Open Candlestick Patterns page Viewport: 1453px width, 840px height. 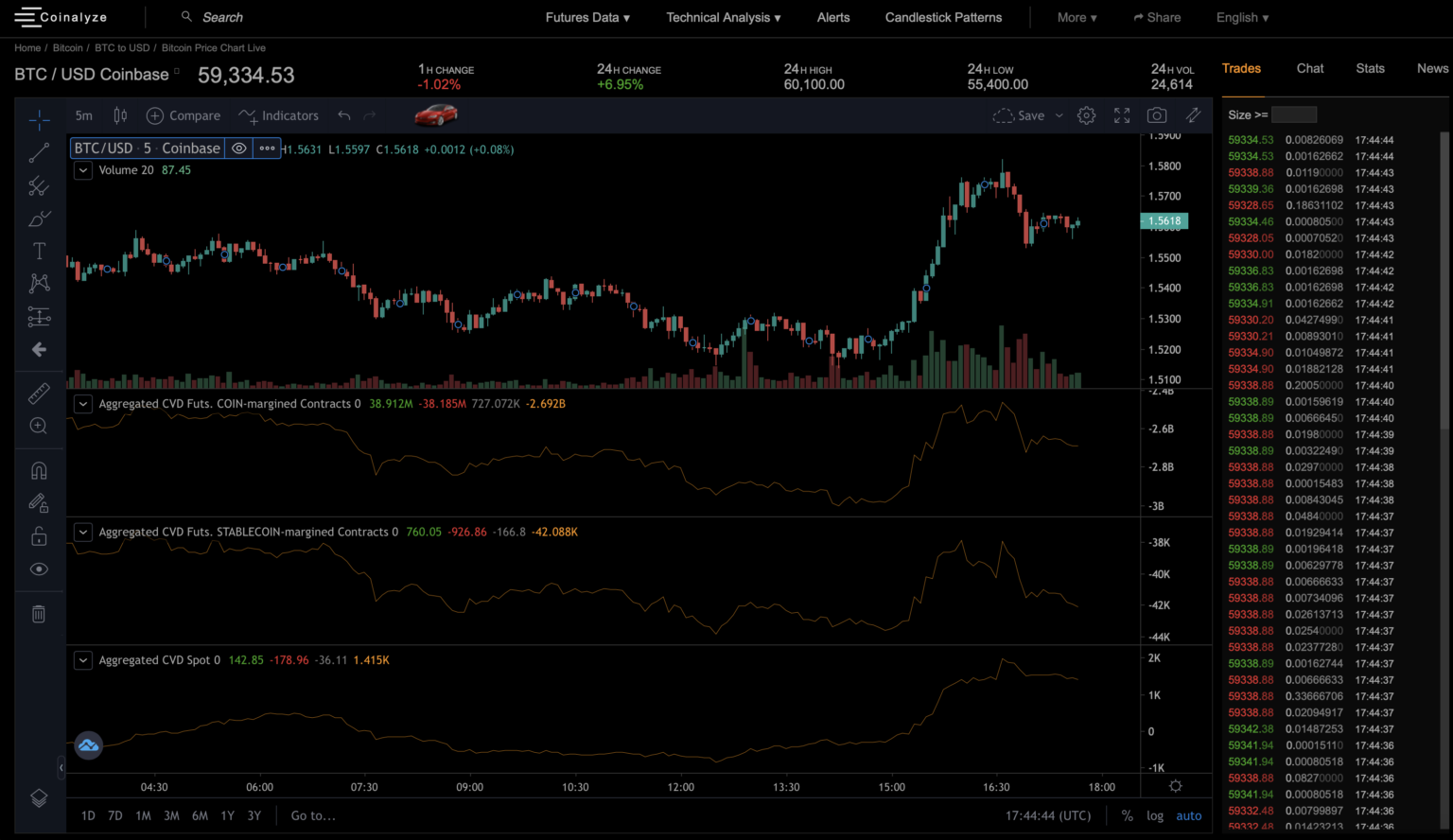coord(943,17)
